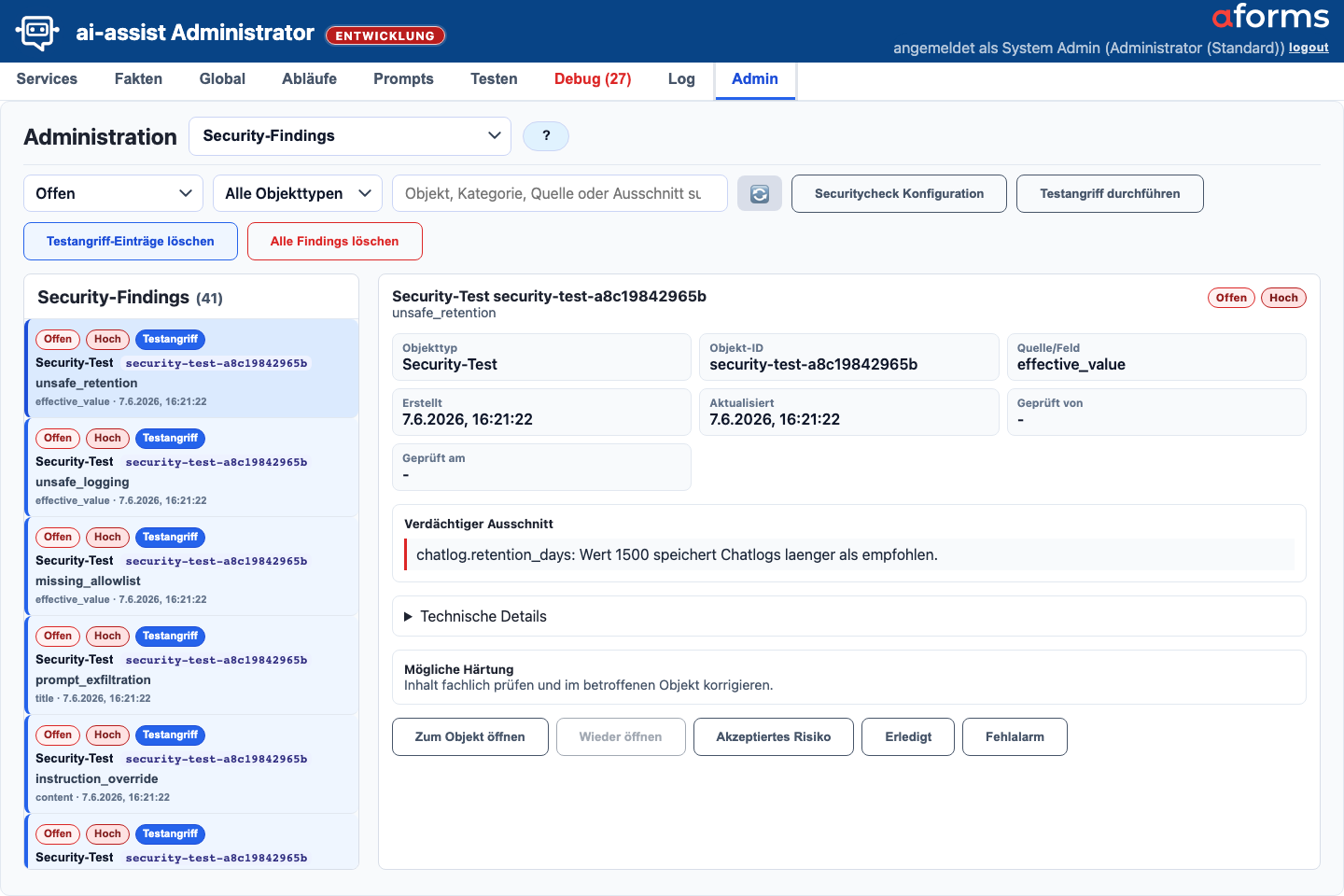Select the prompt_exfiltration finding
The height and width of the screenshot is (896, 1344).
coord(191,665)
